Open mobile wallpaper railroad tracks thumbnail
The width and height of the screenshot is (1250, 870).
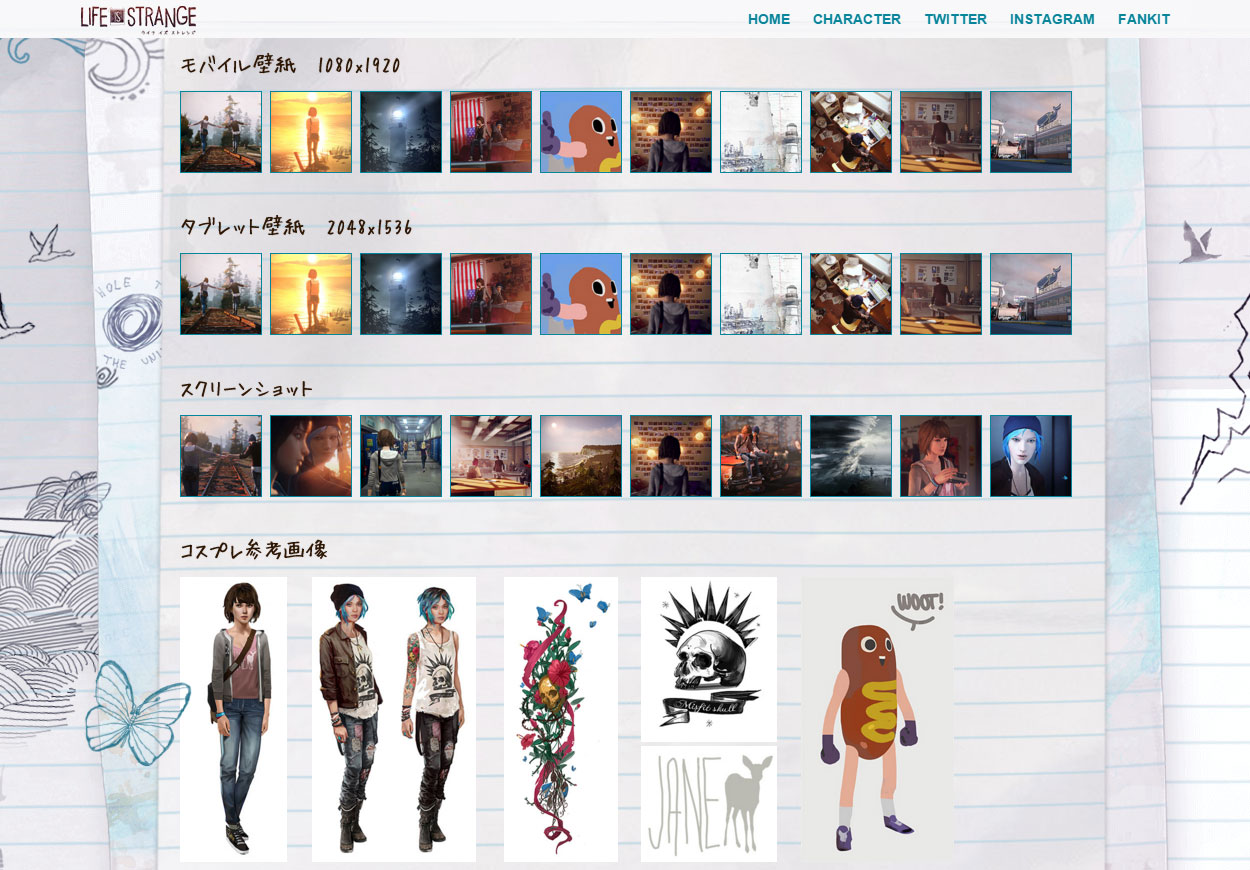pyautogui.click(x=221, y=132)
